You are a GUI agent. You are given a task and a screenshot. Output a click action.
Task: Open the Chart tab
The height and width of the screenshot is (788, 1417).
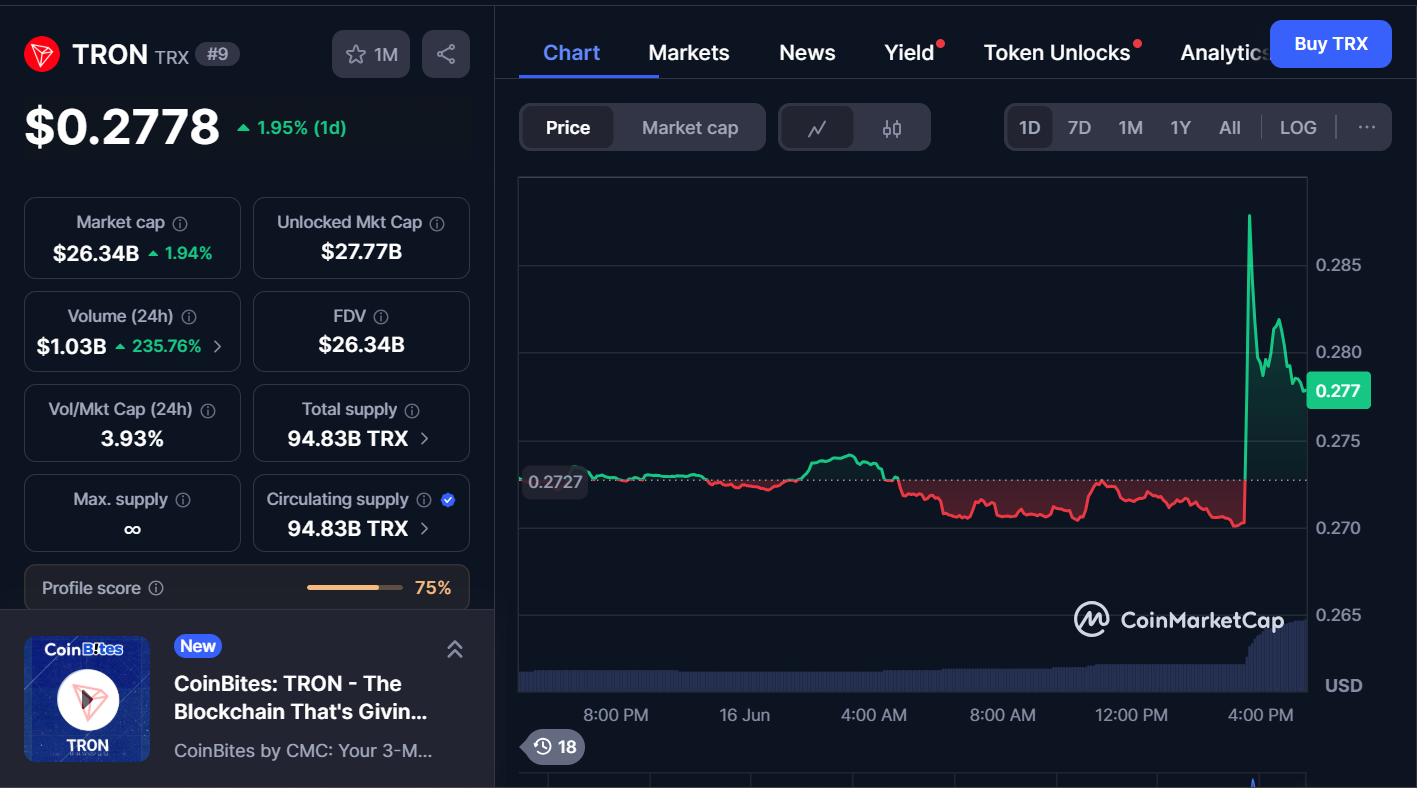pyautogui.click(x=572, y=53)
